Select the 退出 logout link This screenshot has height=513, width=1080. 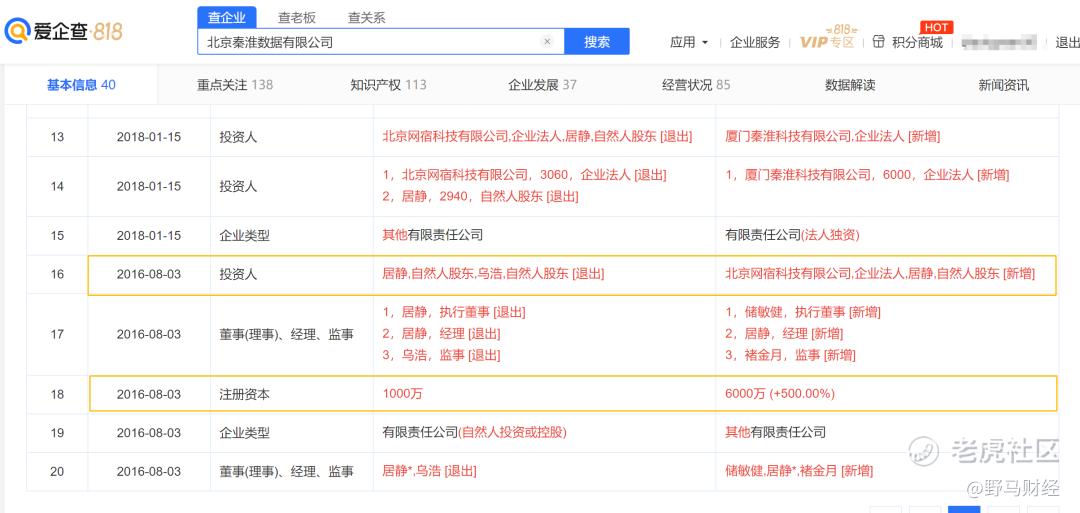click(1067, 42)
